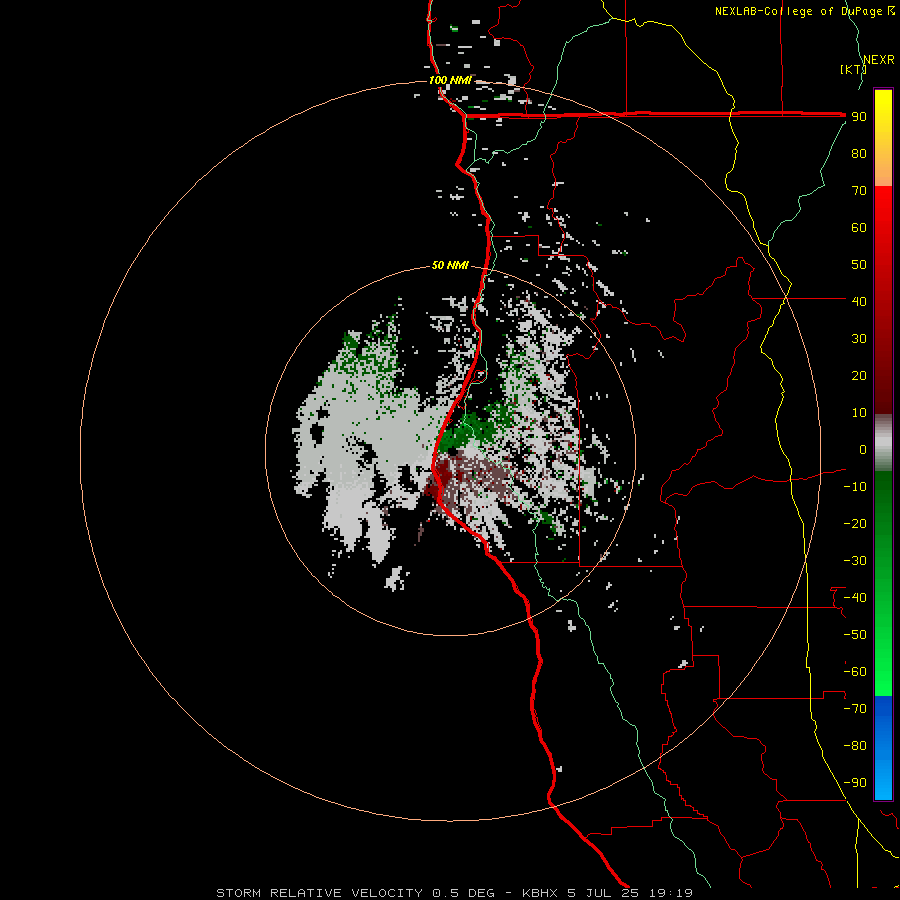Pick the -30 value on velocity scale
The width and height of the screenshot is (900, 900).
[855, 561]
